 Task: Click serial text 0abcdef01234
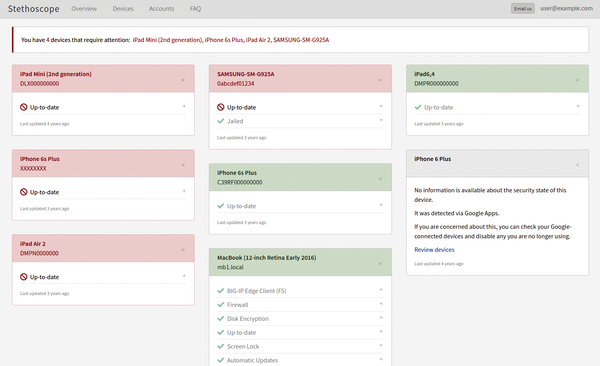tap(236, 83)
